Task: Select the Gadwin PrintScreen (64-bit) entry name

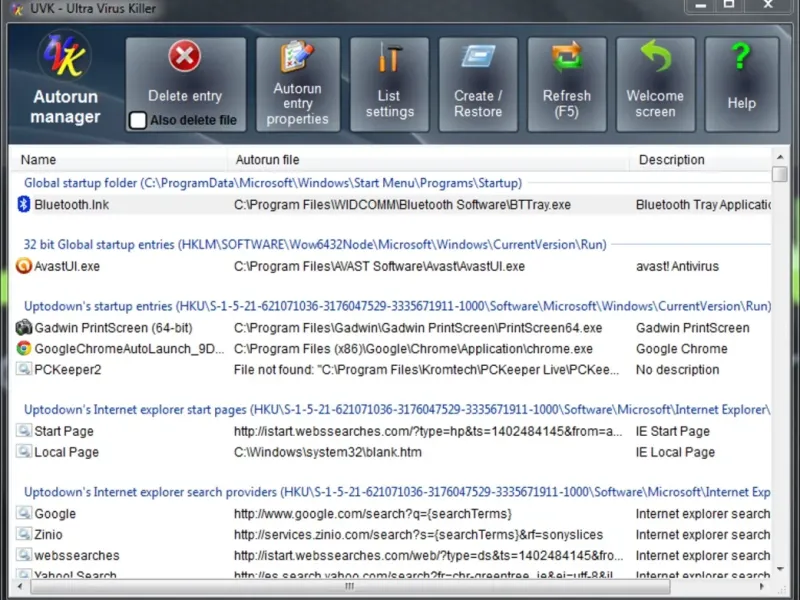Action: (x=113, y=328)
